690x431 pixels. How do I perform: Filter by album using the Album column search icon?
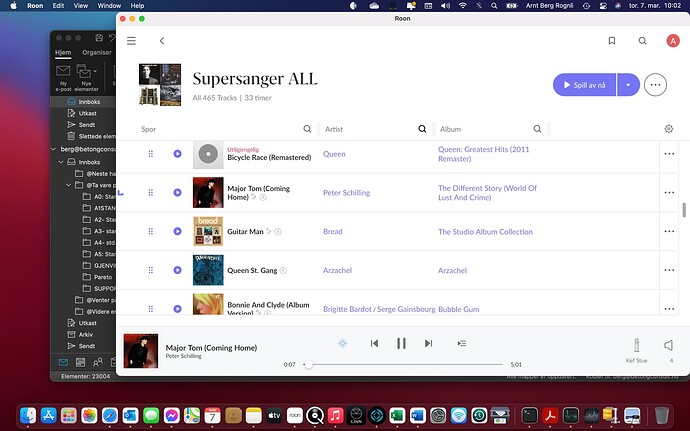point(537,129)
